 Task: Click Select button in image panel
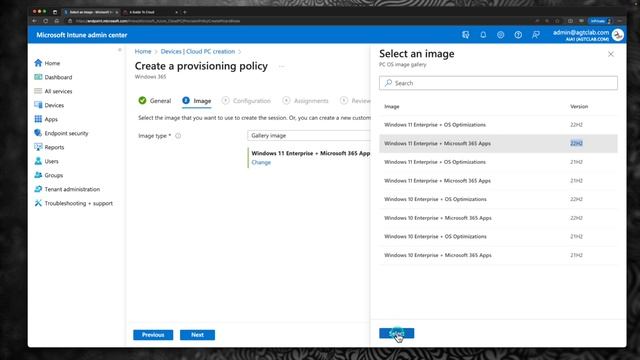[x=396, y=333]
